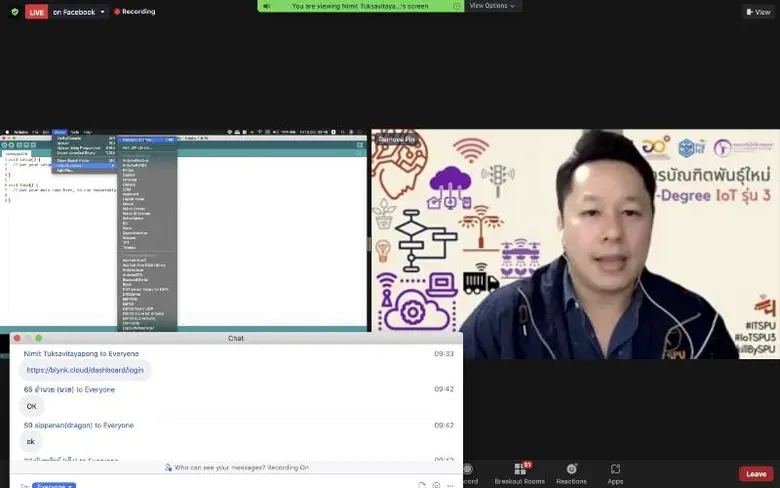This screenshot has height=488, width=780.
Task: Click the file attach icon in chat
Action: [x=422, y=485]
